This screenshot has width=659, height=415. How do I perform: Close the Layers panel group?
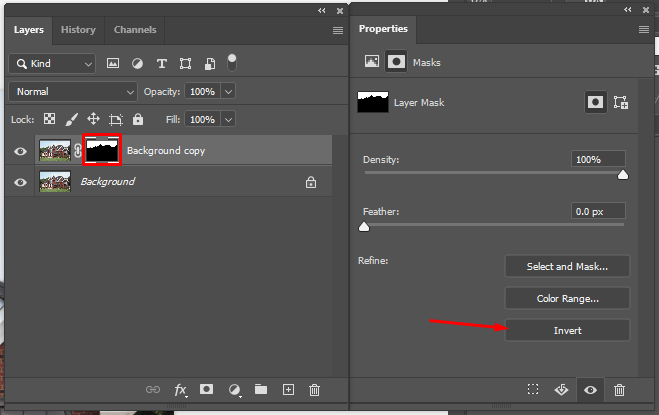coord(340,11)
